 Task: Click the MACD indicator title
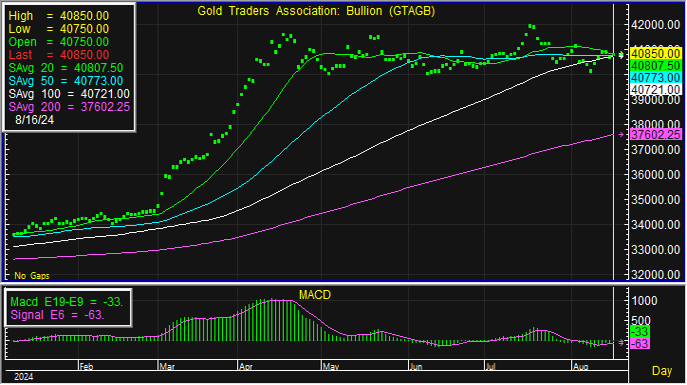tap(315, 295)
